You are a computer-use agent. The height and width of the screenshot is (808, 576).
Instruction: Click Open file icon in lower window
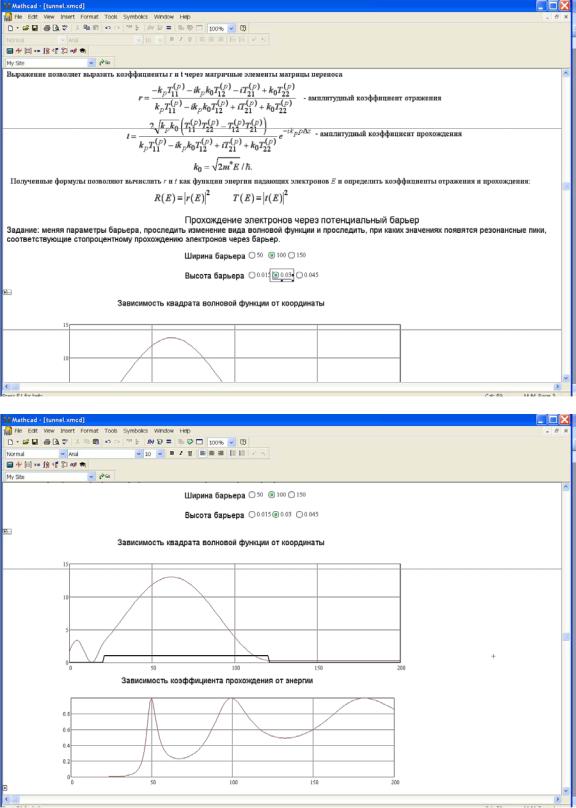25,442
